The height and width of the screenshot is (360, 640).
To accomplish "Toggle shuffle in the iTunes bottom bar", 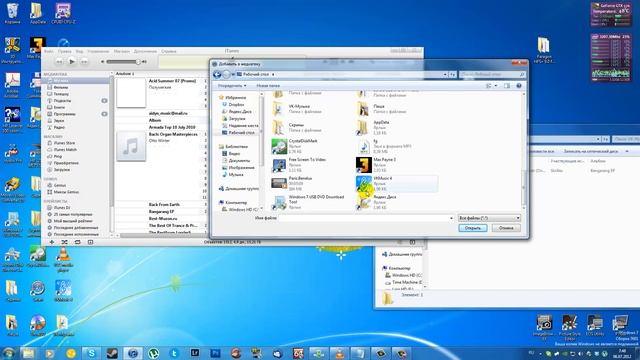I will (x=64, y=242).
